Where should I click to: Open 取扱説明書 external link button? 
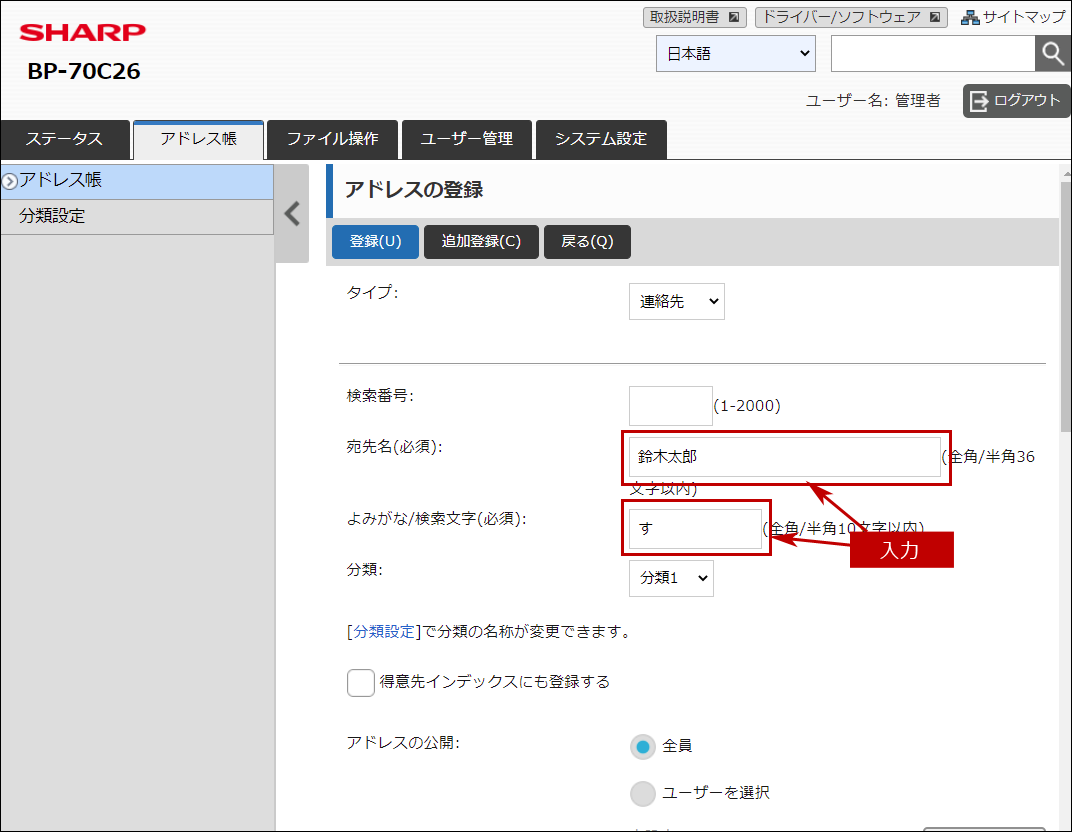tap(695, 17)
